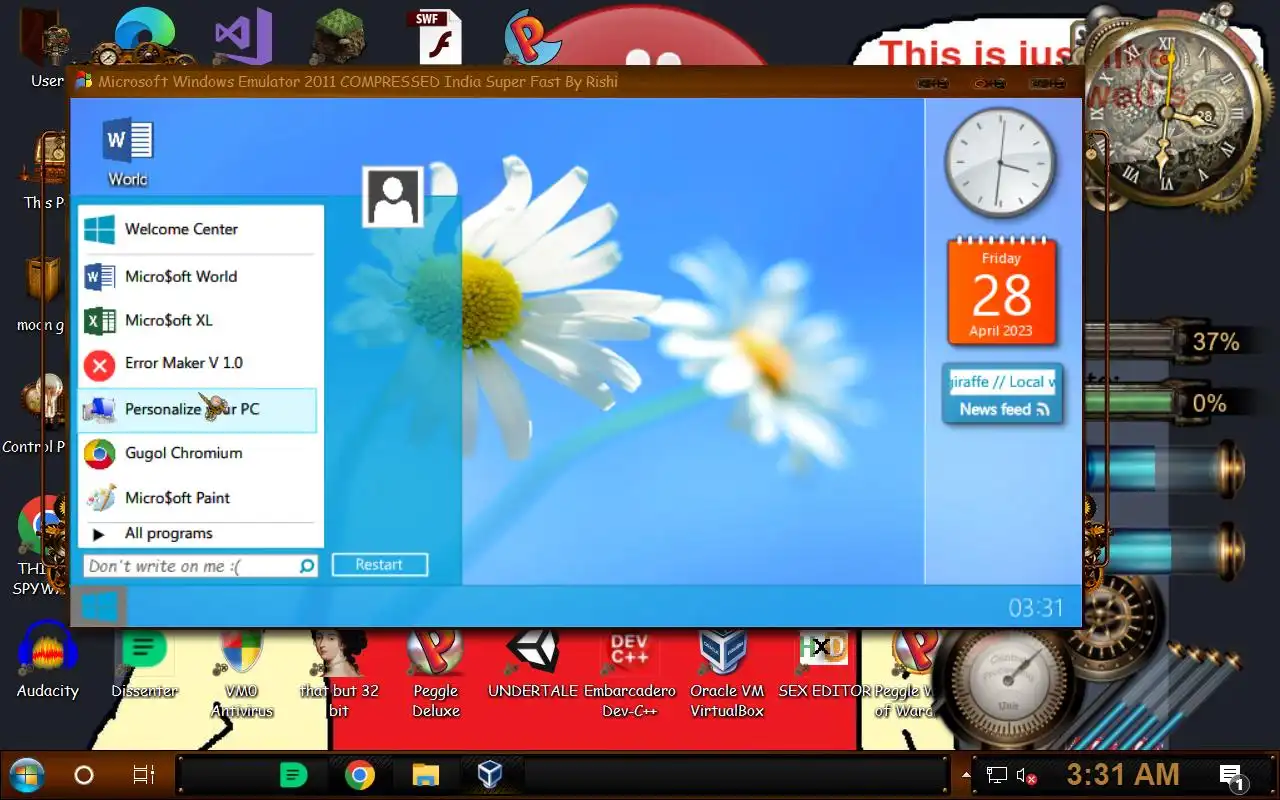Click the 03:31 emulator taskbar clock
Image resolution: width=1280 pixels, height=800 pixels.
[x=1036, y=608]
